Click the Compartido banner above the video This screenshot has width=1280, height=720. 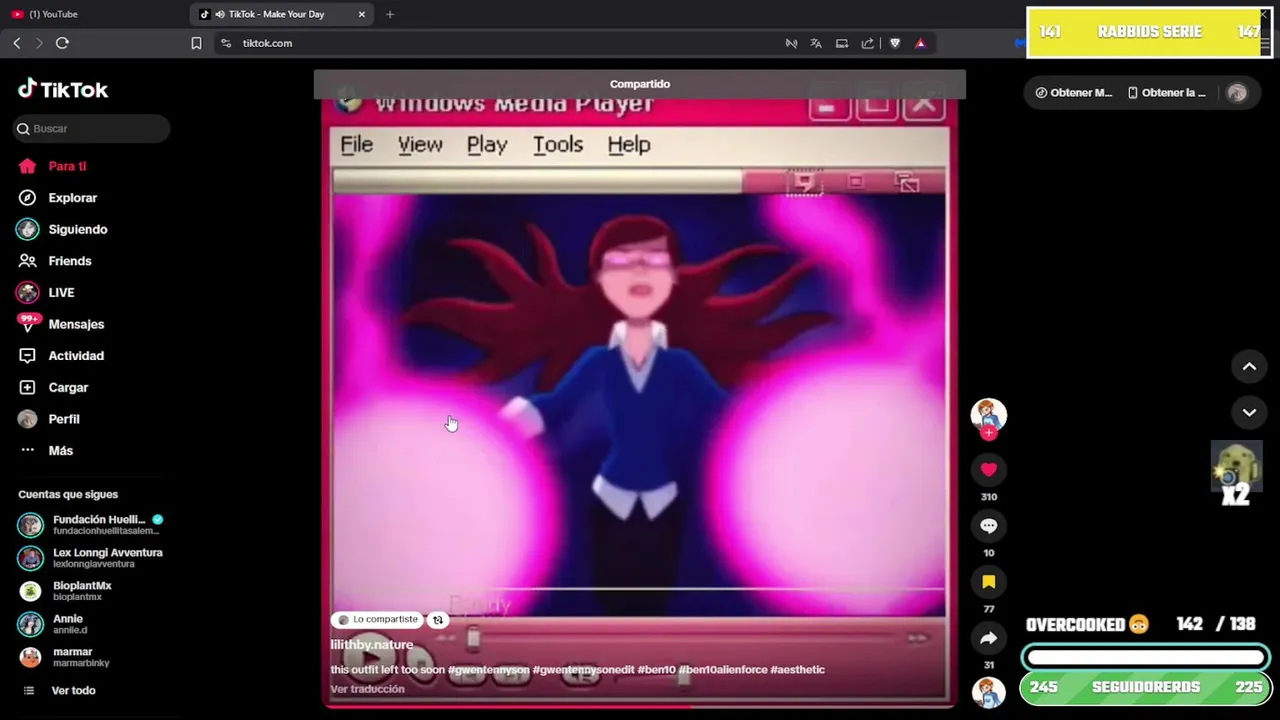click(x=640, y=84)
